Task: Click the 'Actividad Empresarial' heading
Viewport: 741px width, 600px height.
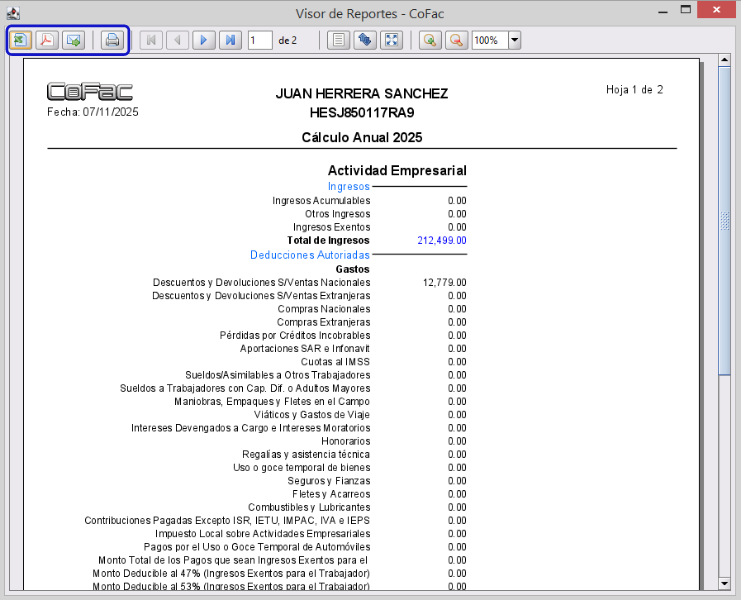Action: tap(397, 171)
